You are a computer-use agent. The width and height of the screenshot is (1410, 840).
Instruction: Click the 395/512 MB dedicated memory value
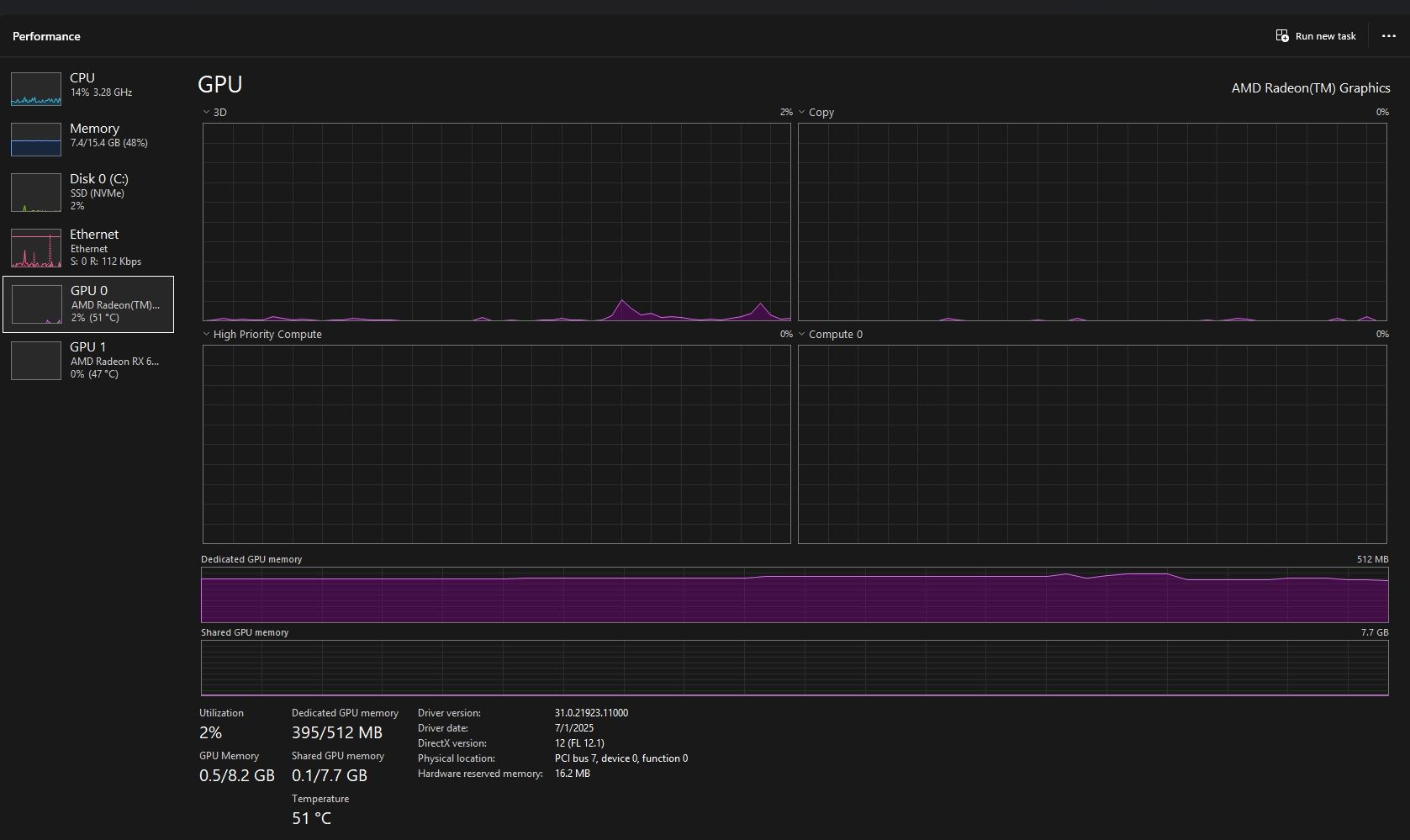(337, 732)
